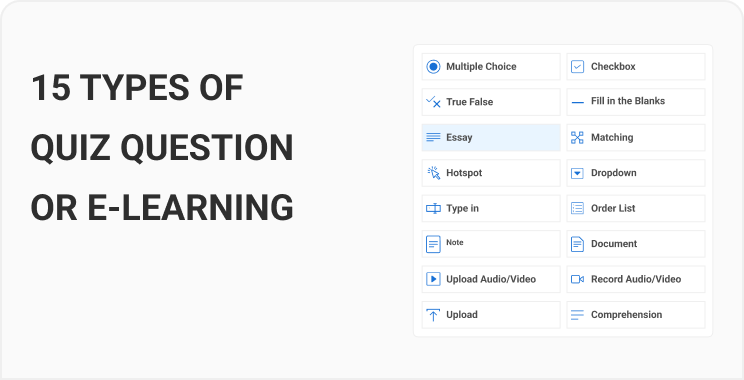Click the Multiple Choice radio icon
Image resolution: width=744 pixels, height=380 pixels.
(433, 66)
